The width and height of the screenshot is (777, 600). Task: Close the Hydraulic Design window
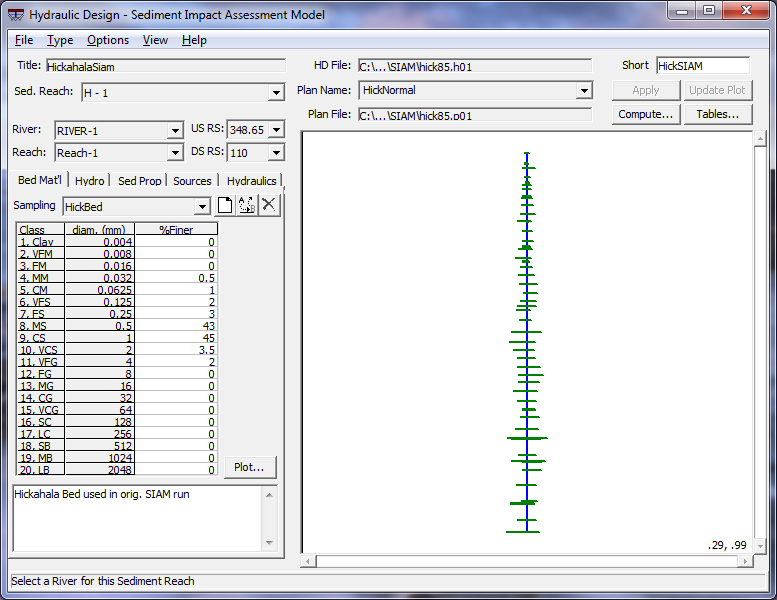747,10
